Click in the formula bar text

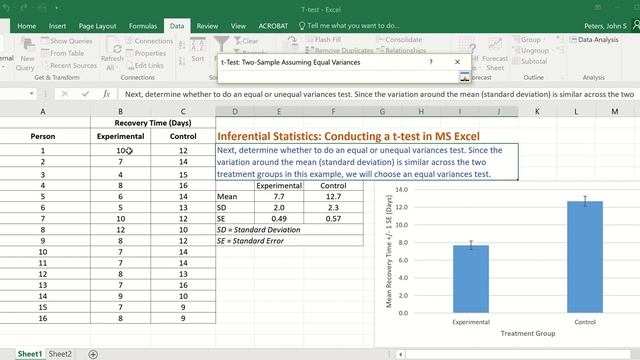(x=379, y=94)
